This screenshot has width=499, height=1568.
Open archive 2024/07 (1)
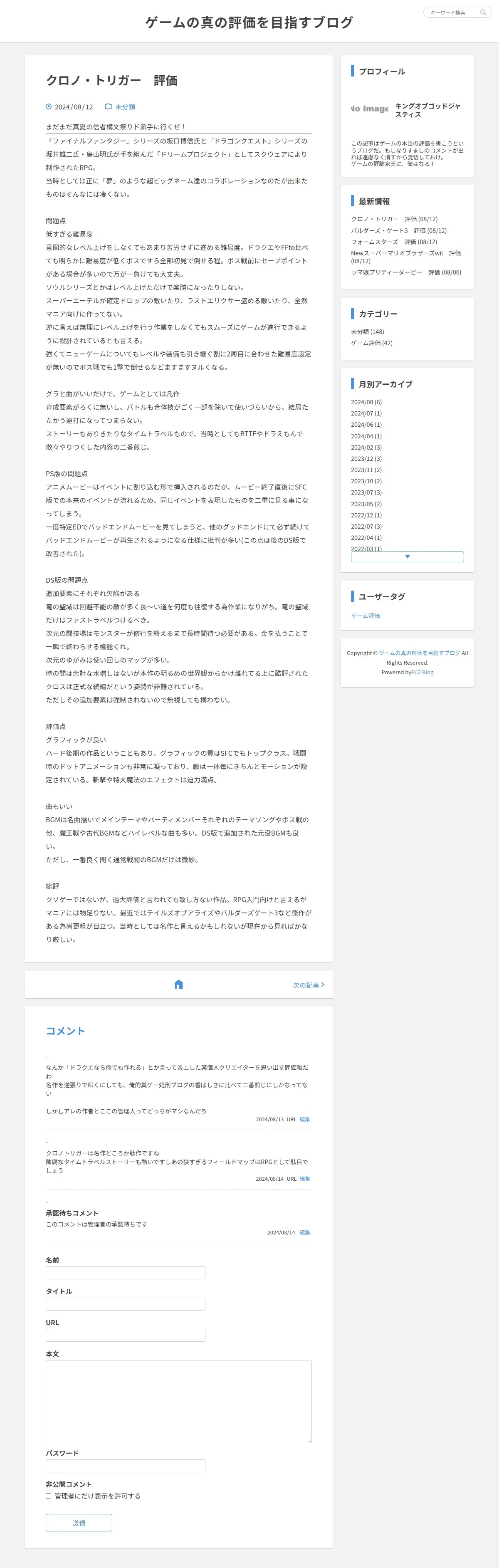point(366,413)
